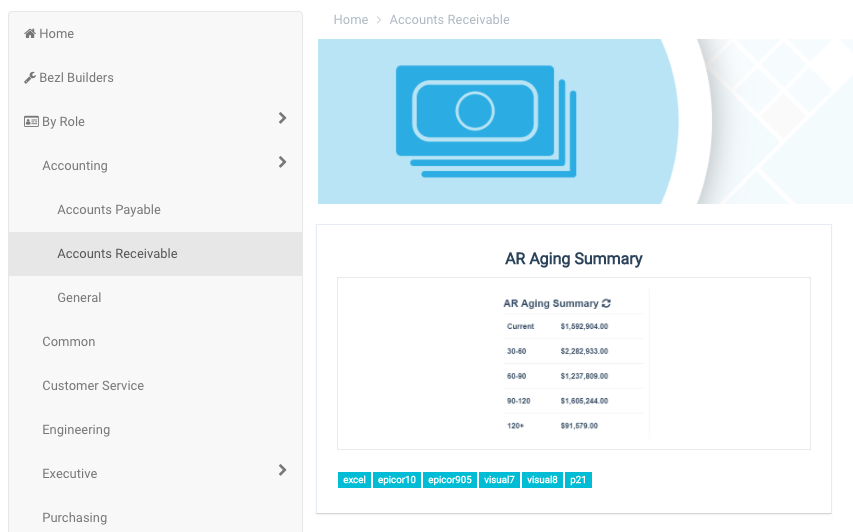
Task: Select the 60-90 row label
Action: (x=516, y=376)
